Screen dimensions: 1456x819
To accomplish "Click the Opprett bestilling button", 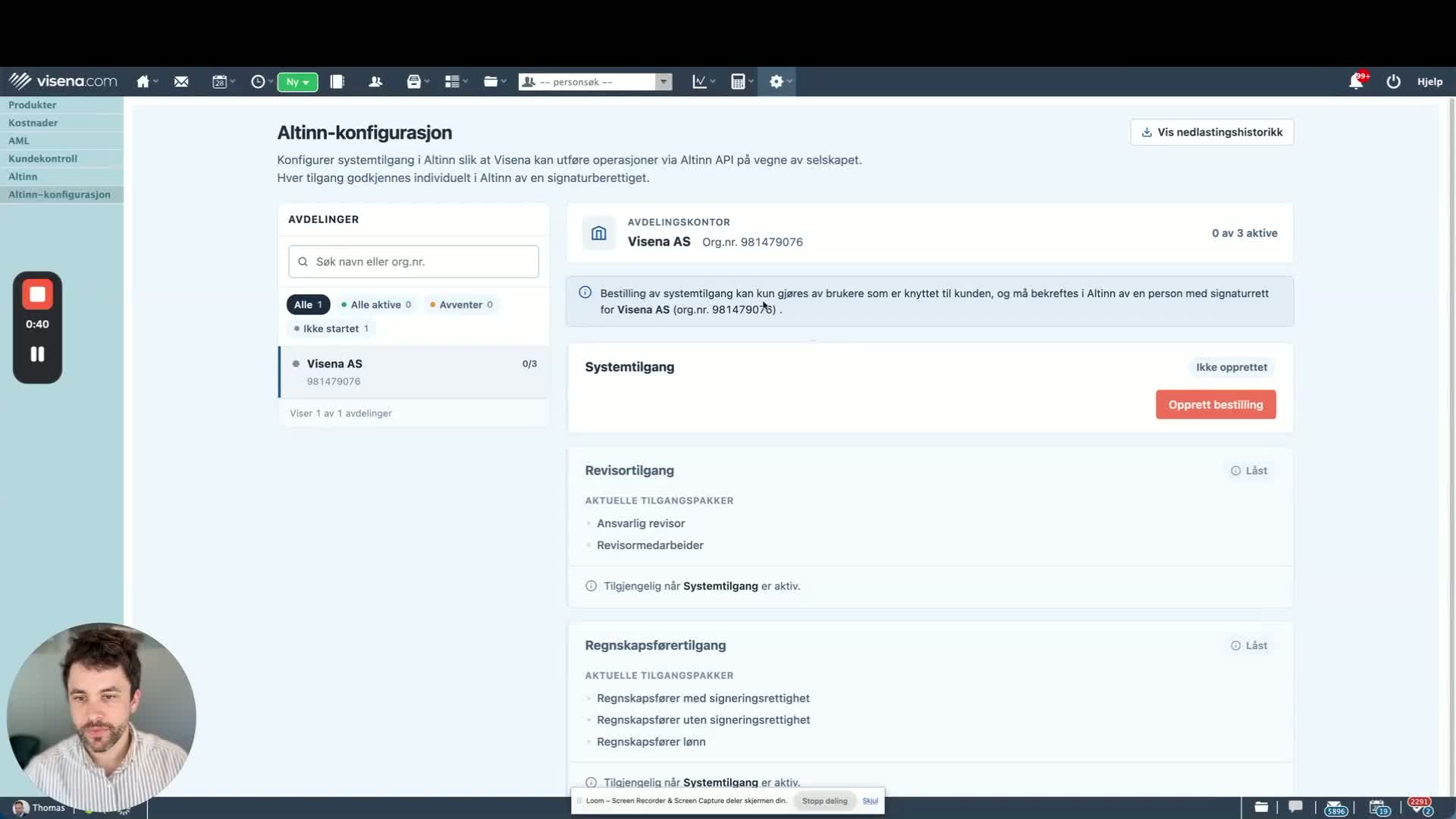I will pos(1216,405).
